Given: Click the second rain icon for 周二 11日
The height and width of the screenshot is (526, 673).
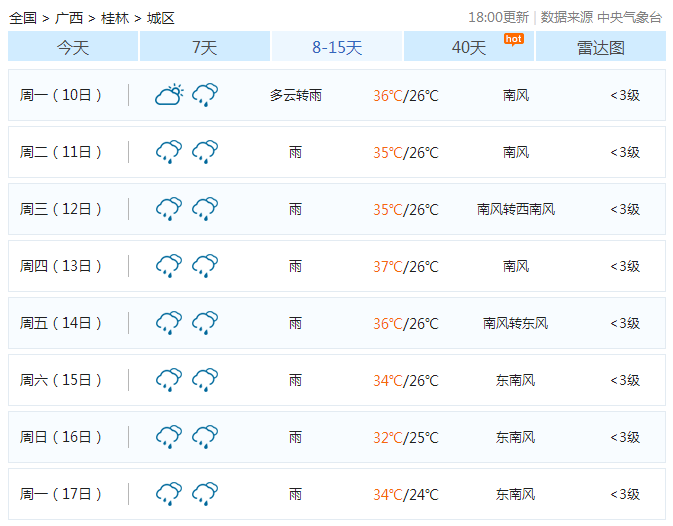Looking at the screenshot, I should click(205, 152).
